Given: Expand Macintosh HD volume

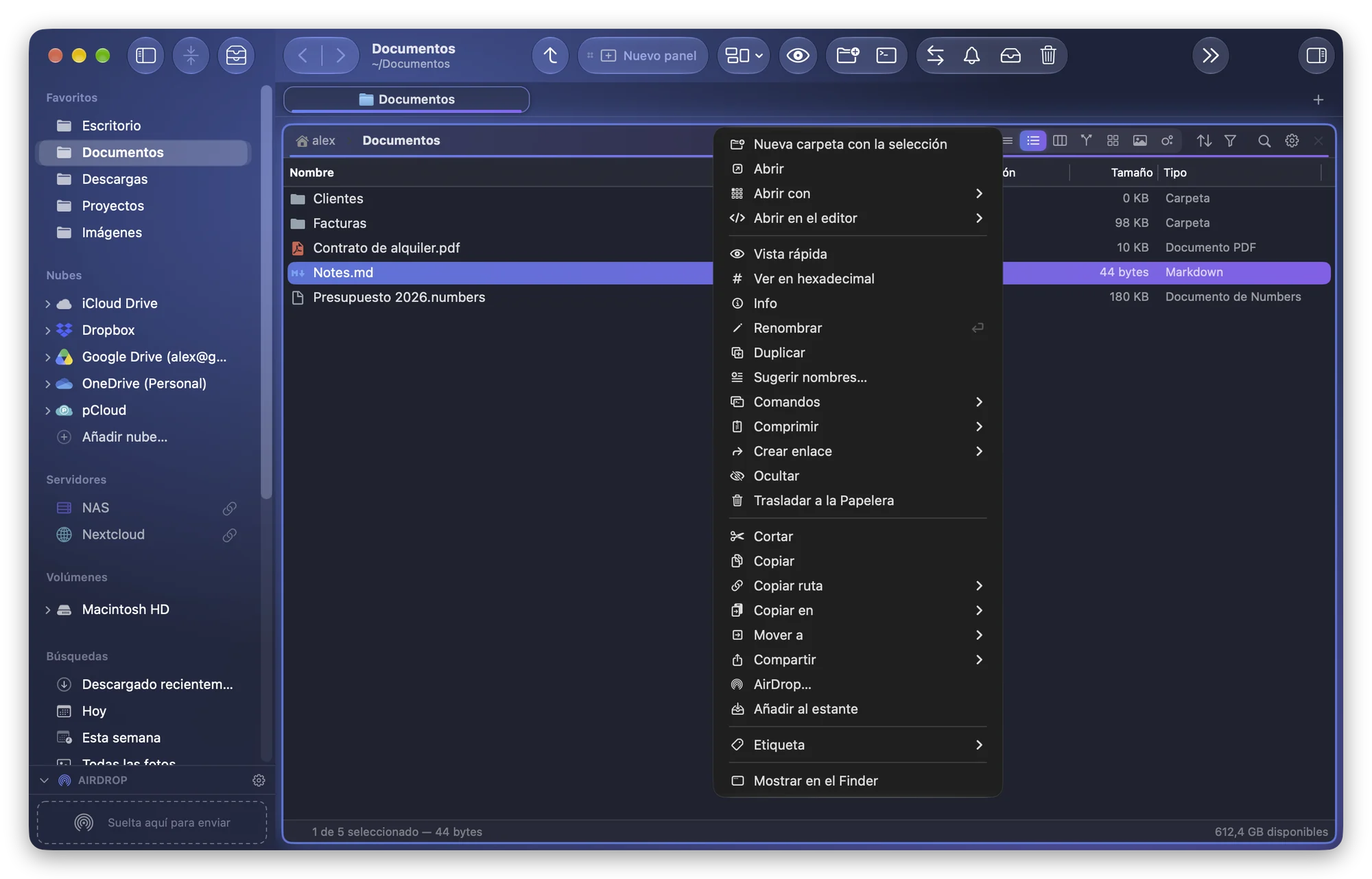Looking at the screenshot, I should pyautogui.click(x=47, y=610).
